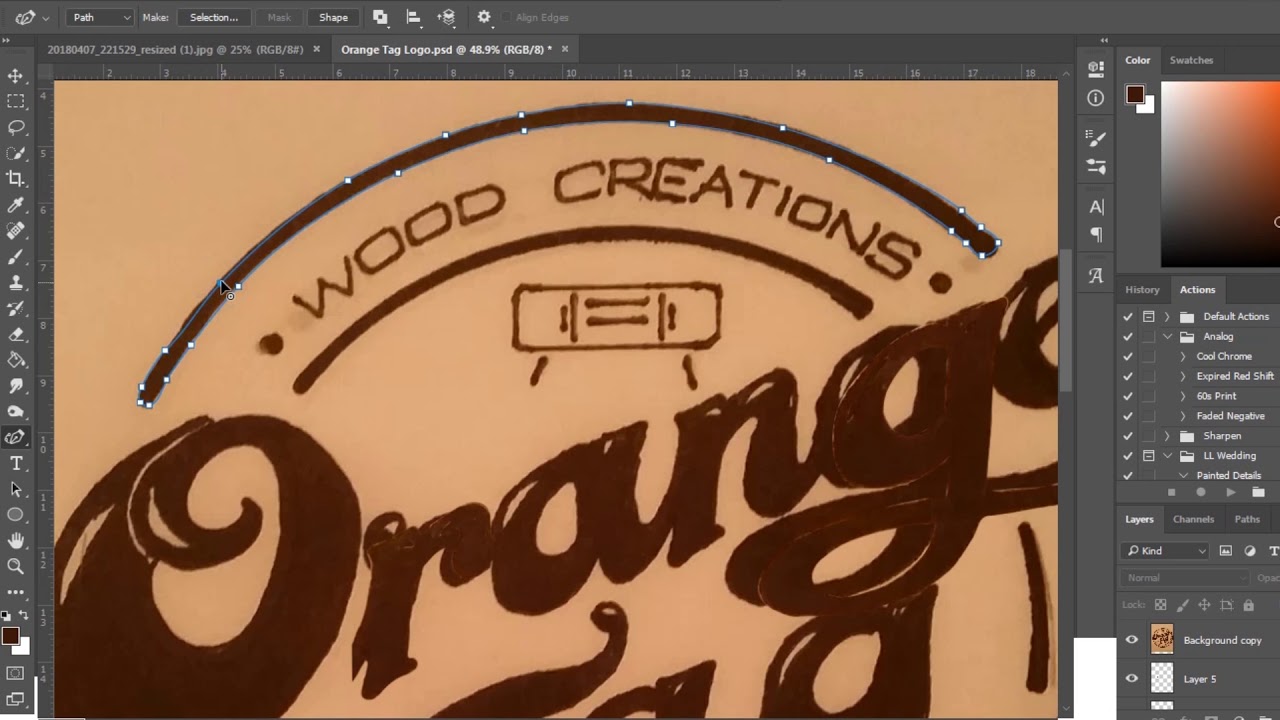The image size is (1280, 720).
Task: Select the Type tool
Action: [15, 463]
